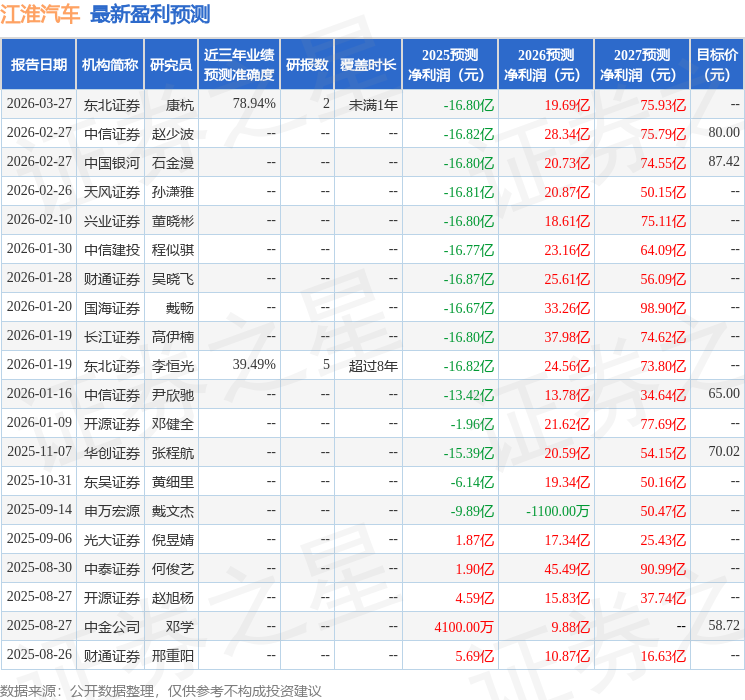Select the 覆盖时长 column header
This screenshot has height=700, width=745.
[368, 64]
